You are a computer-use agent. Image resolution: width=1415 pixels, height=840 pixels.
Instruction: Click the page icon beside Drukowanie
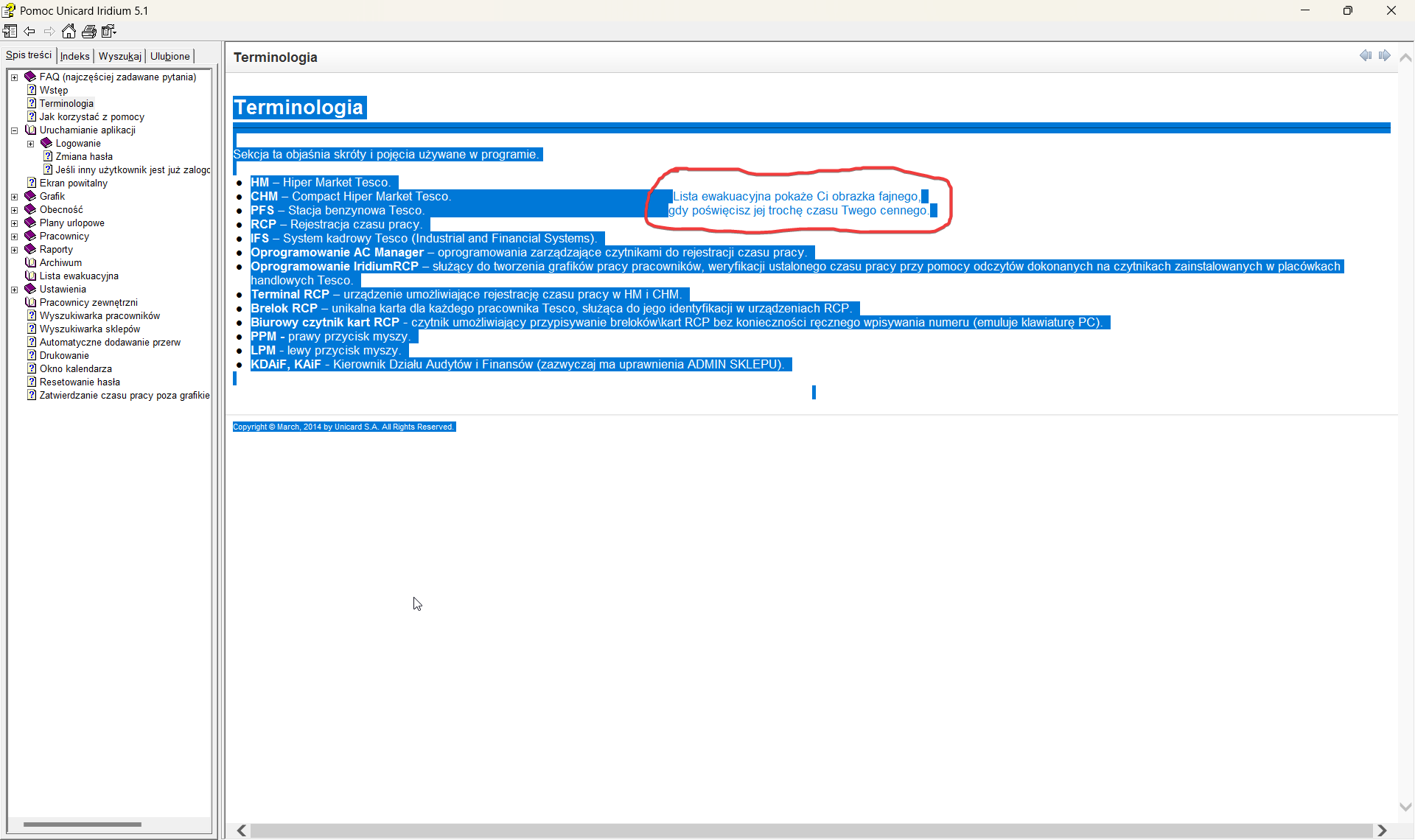pos(32,355)
